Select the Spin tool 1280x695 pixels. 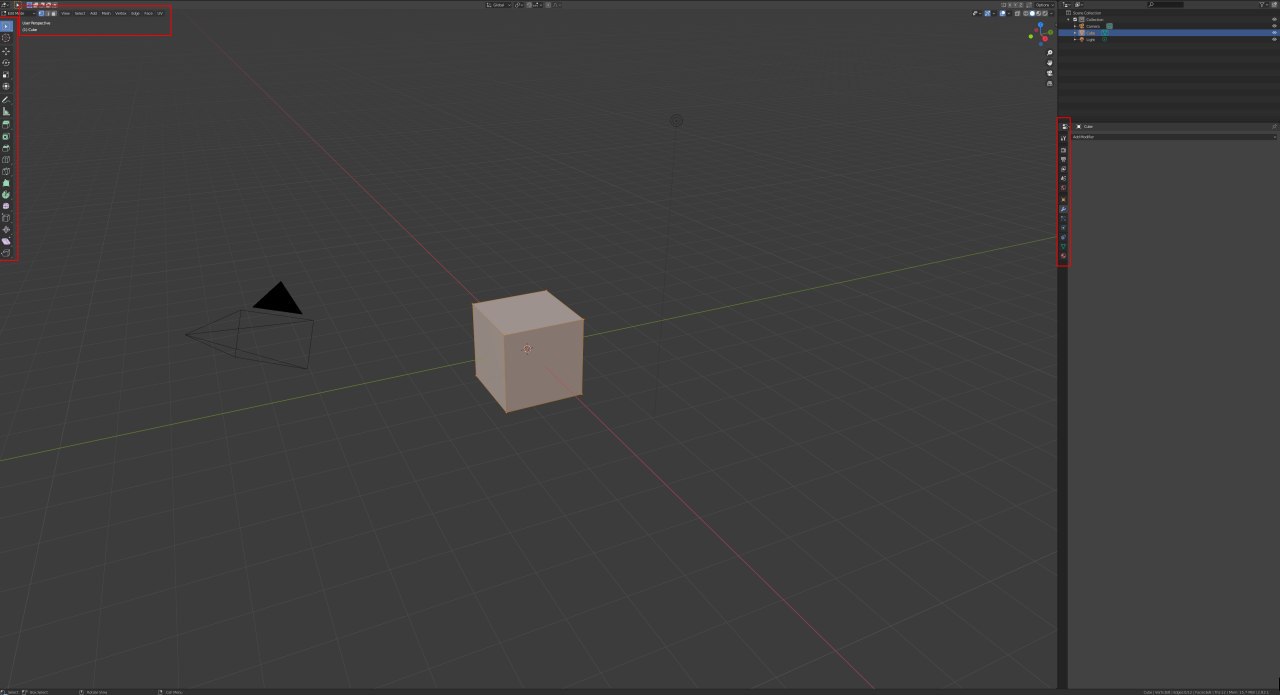[x=6, y=194]
